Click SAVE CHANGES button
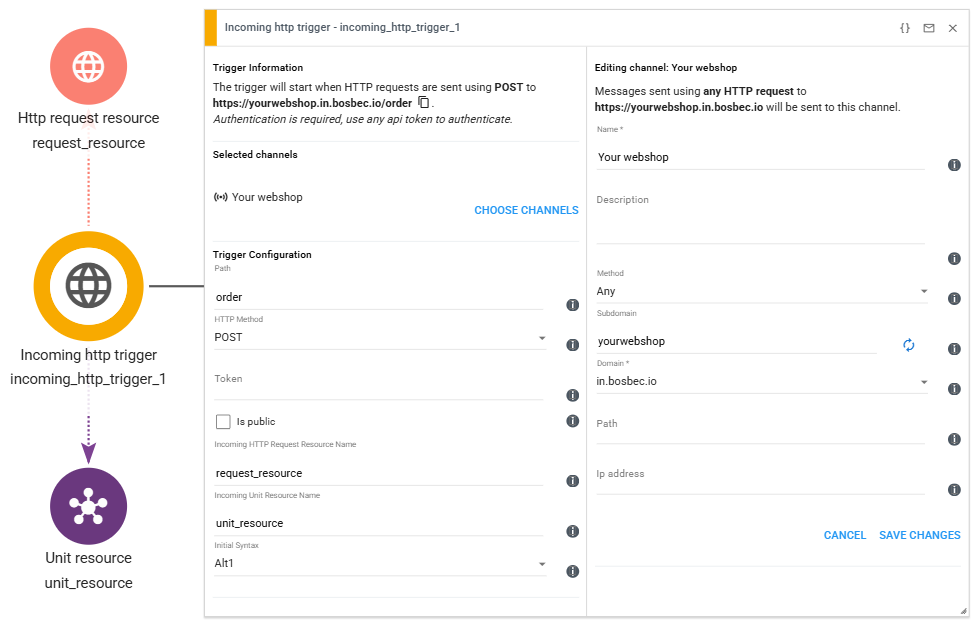The image size is (977, 625). point(919,536)
